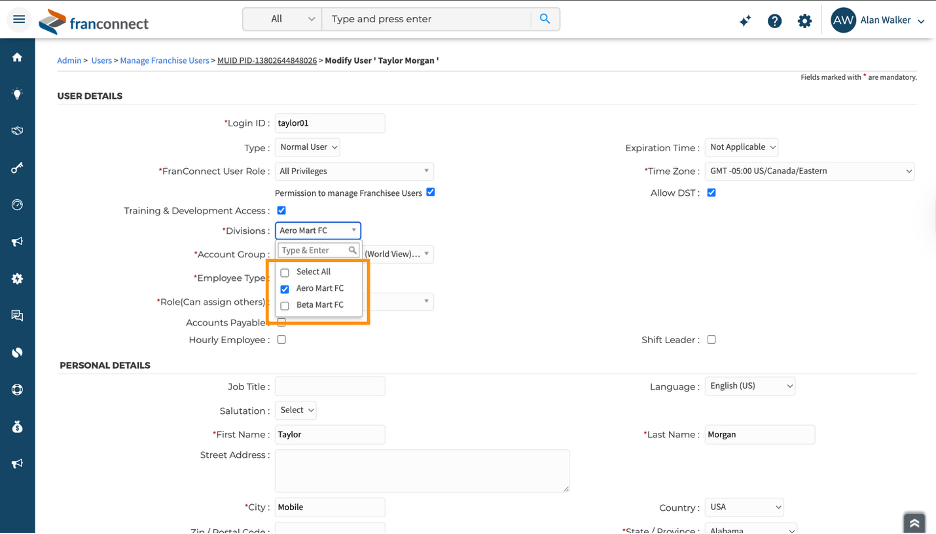
Task: Go to Manage Franchise Users breadcrumb
Action: [164, 61]
